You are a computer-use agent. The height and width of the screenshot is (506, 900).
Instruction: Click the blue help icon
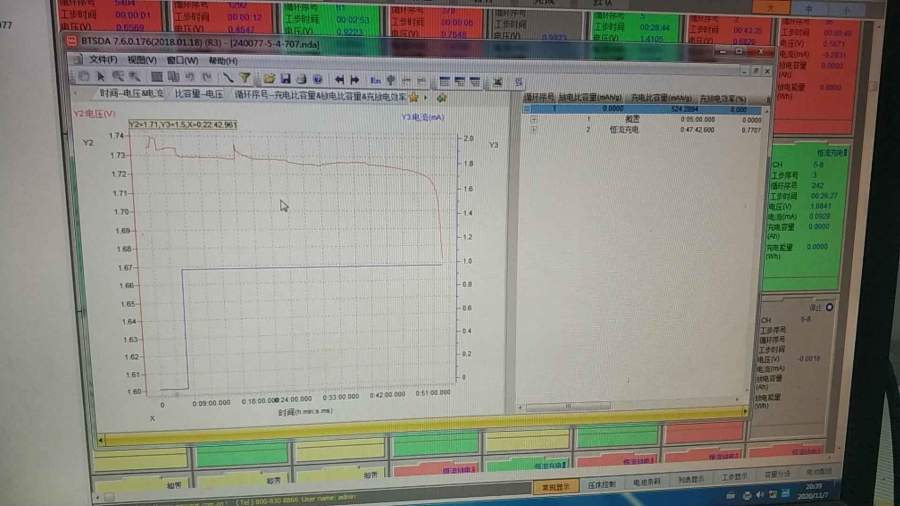point(317,78)
